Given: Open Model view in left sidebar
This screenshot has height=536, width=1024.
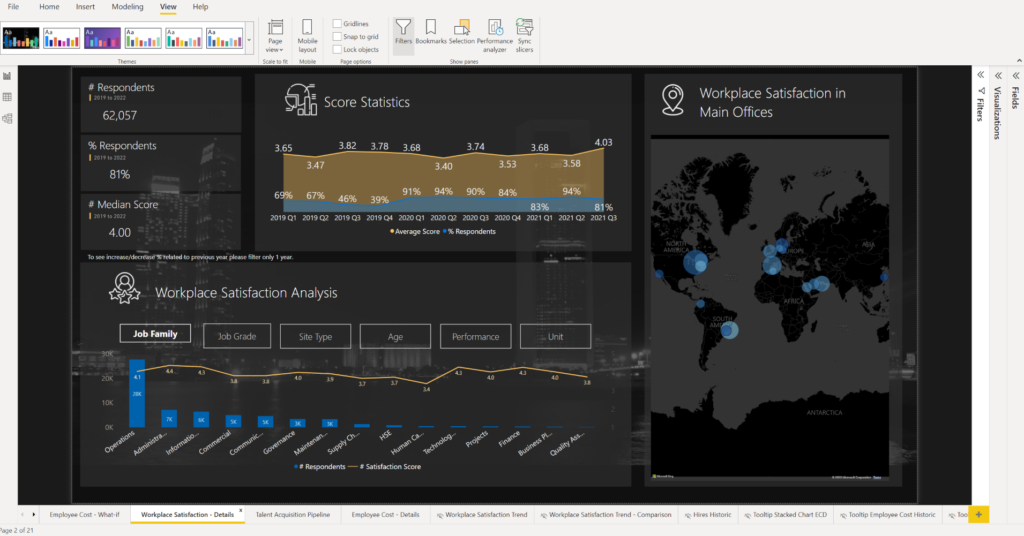Looking at the screenshot, I should 7,118.
